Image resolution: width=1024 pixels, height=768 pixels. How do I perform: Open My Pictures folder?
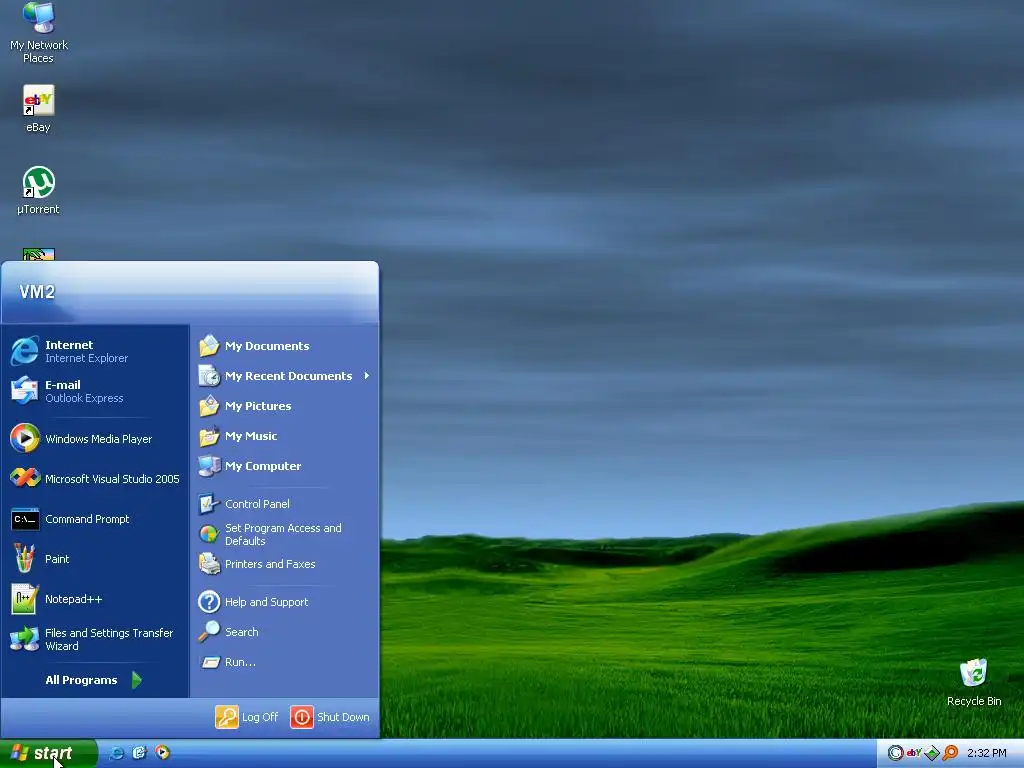pyautogui.click(x=285, y=406)
